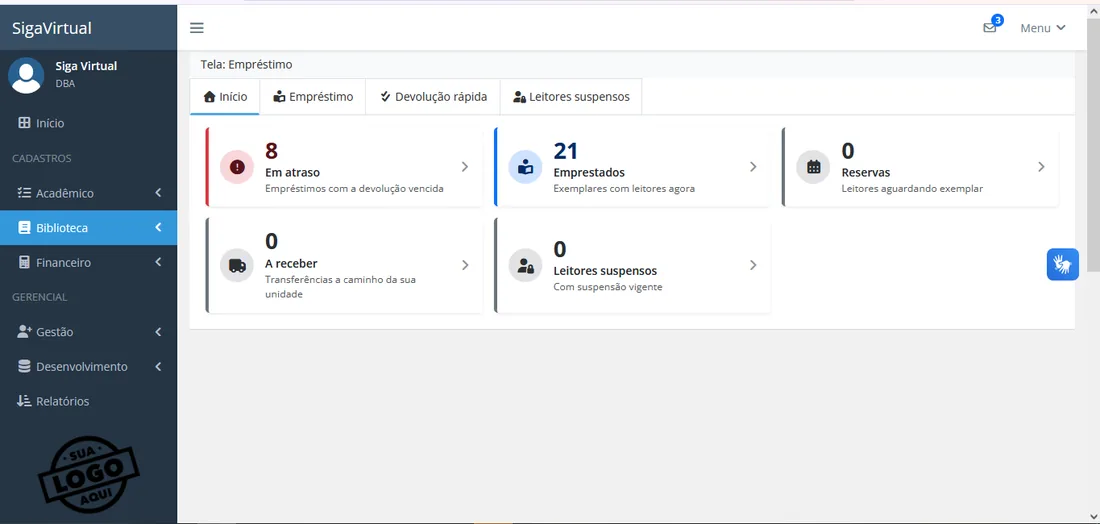Image resolution: width=1100 pixels, height=524 pixels.
Task: Click the Siga Virtual user avatar
Action: coord(26,75)
